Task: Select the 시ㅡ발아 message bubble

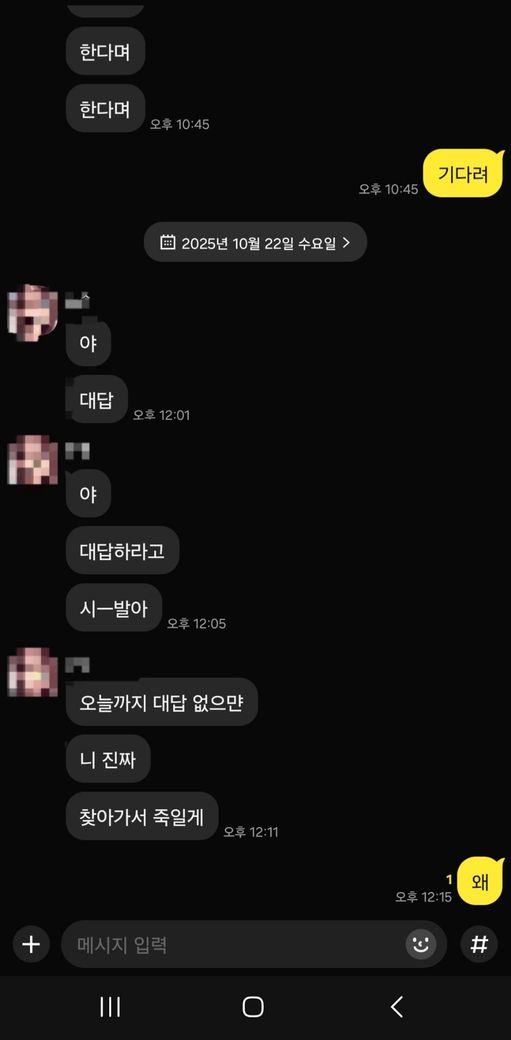Action: [114, 608]
